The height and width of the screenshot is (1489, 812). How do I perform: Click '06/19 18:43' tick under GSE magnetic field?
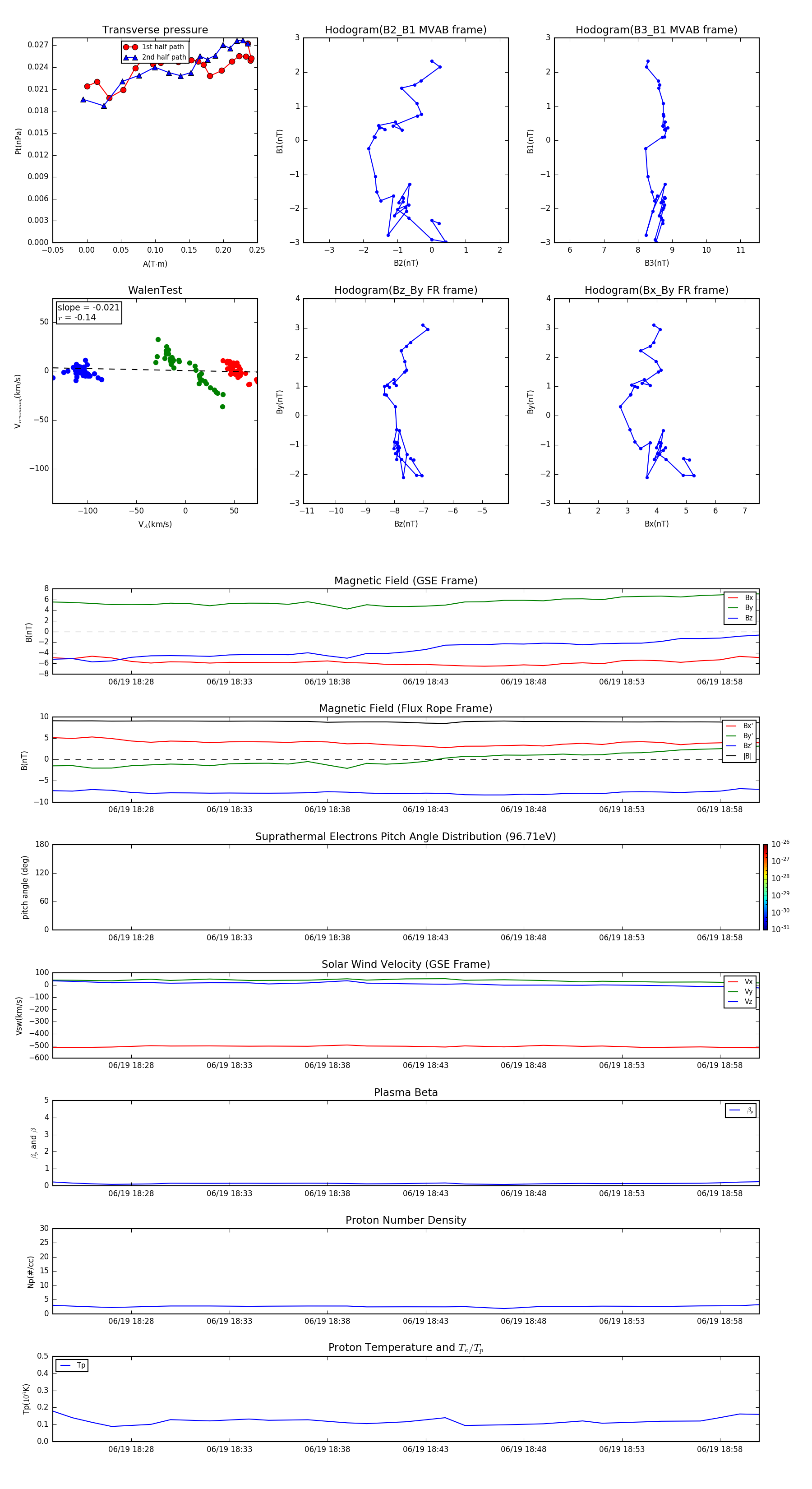pos(425,682)
